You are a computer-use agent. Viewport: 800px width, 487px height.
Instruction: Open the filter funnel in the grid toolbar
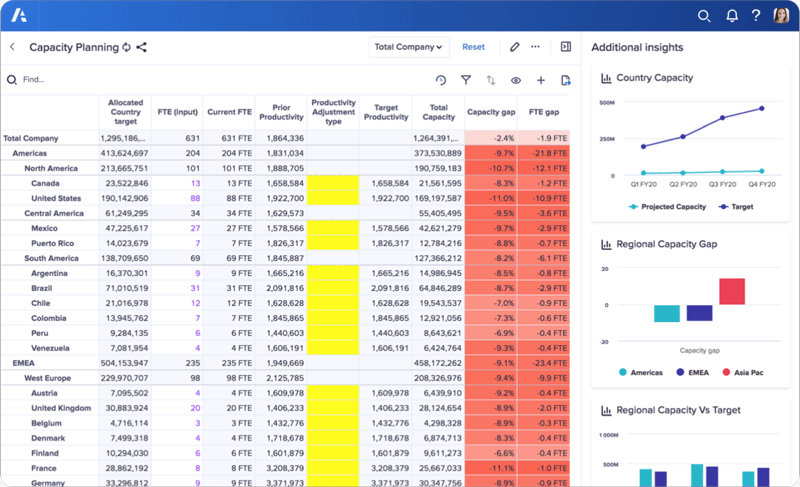click(466, 80)
